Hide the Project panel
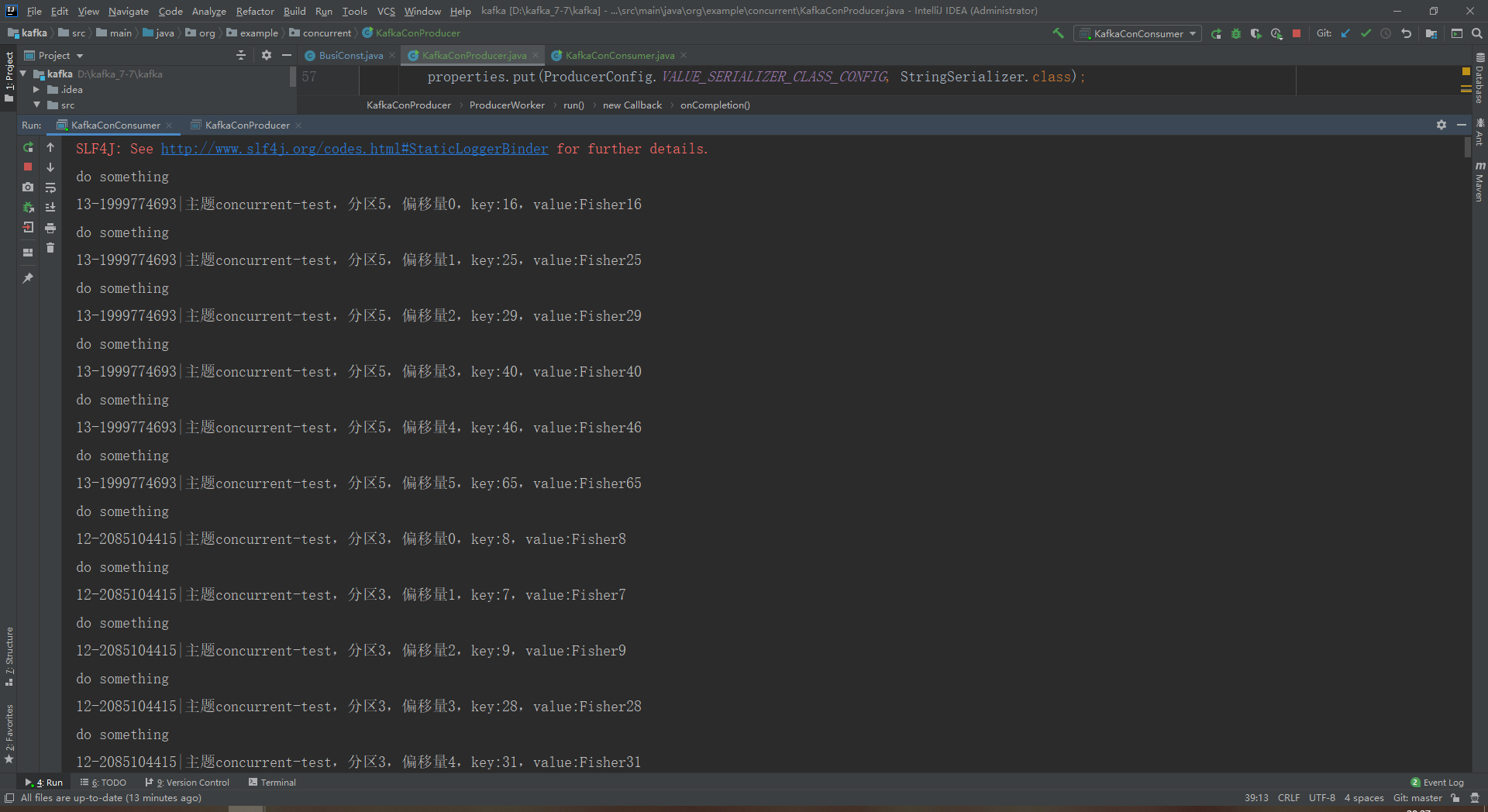The height and width of the screenshot is (812, 1488). (287, 55)
